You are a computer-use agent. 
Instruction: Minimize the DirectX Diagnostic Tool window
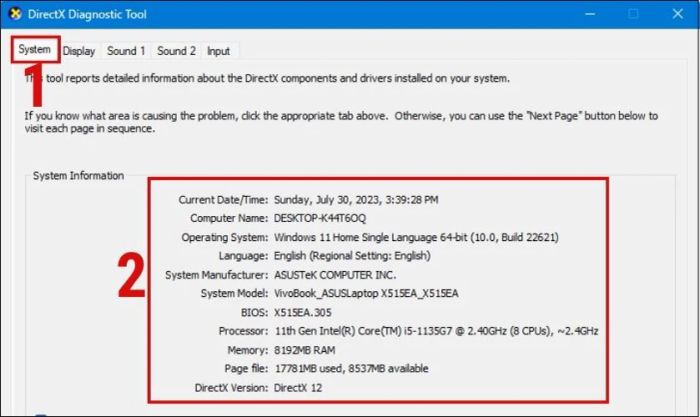coord(590,14)
